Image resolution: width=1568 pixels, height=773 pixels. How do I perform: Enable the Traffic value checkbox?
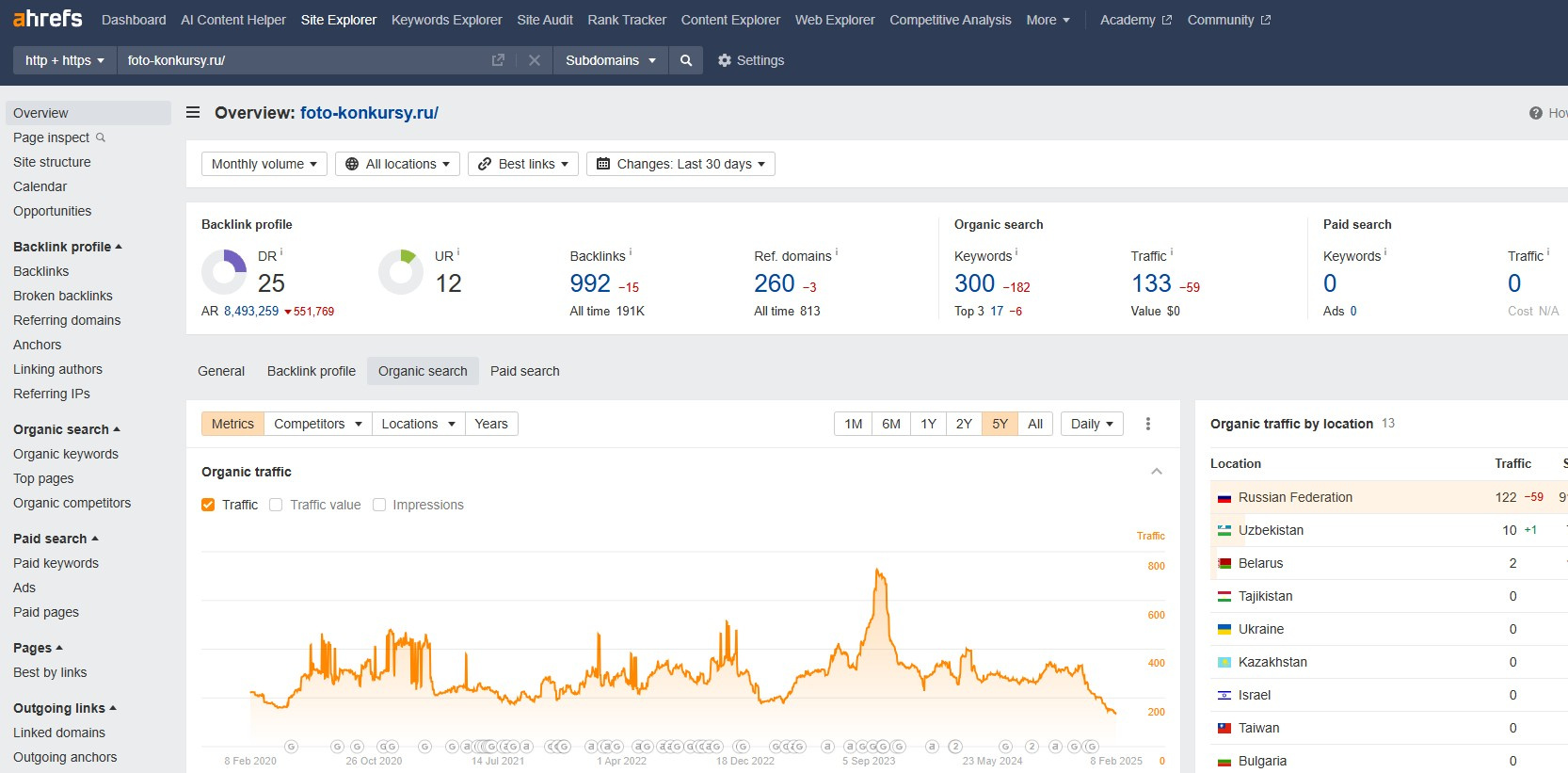pyautogui.click(x=276, y=505)
